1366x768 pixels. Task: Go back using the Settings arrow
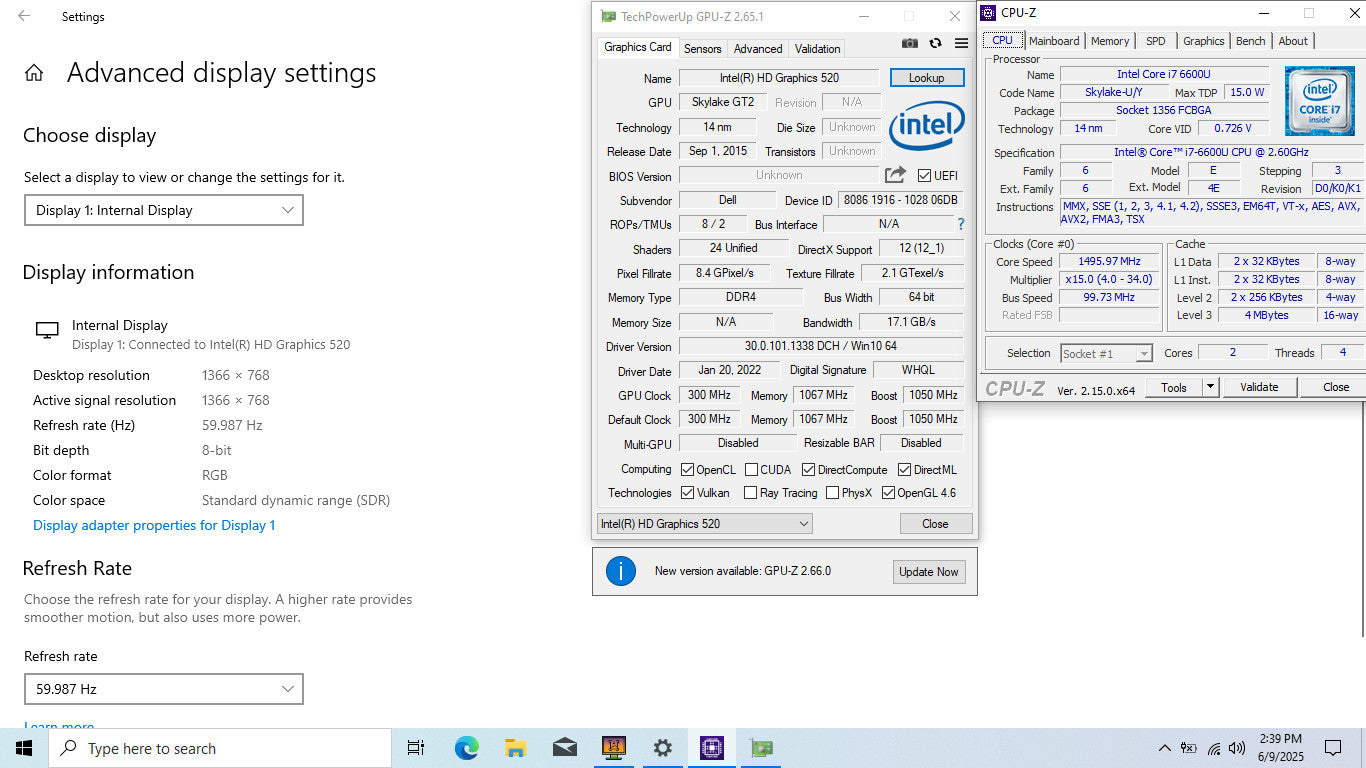[24, 16]
